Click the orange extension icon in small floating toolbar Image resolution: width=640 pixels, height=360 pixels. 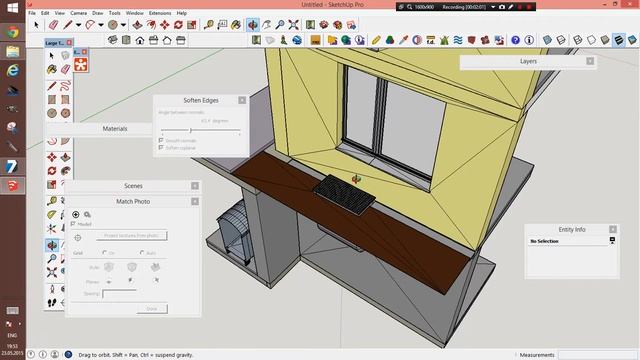click(81, 64)
